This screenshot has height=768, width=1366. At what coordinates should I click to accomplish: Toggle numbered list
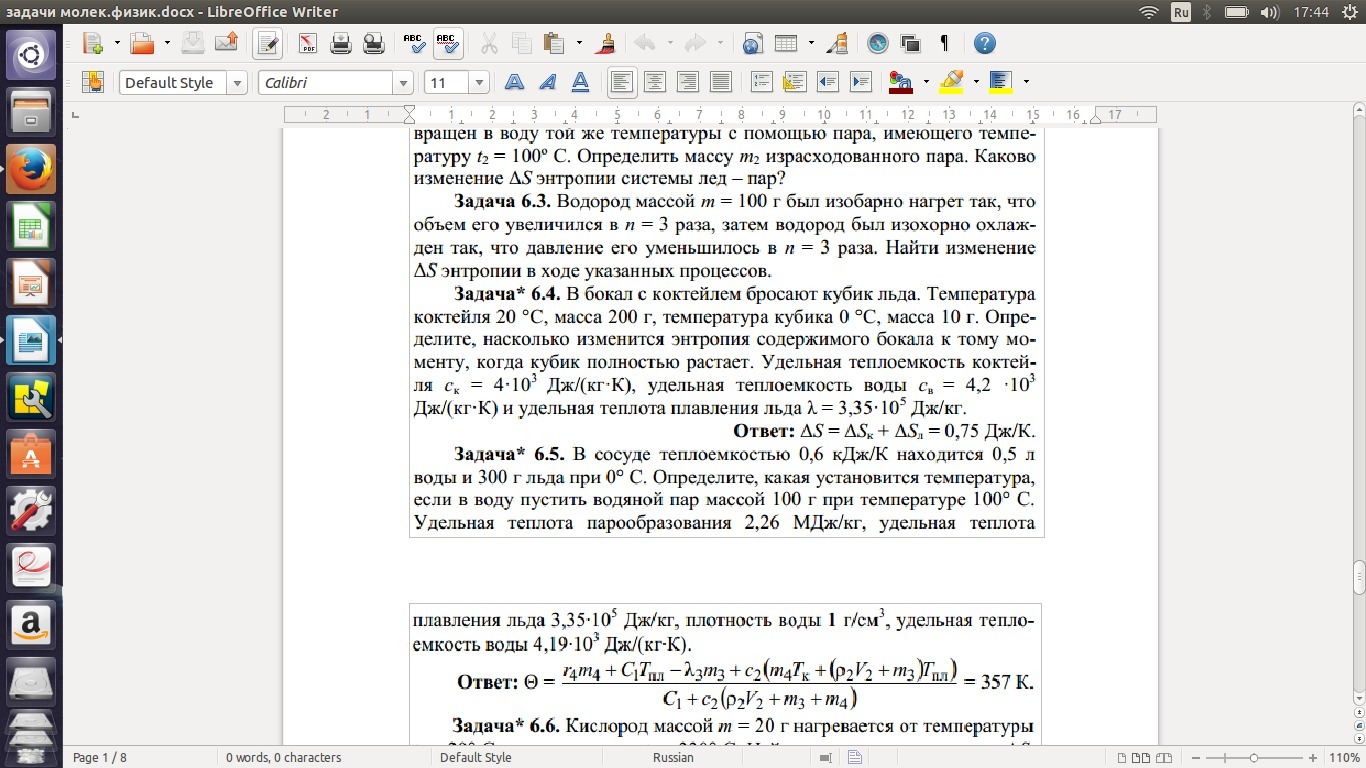(x=761, y=82)
